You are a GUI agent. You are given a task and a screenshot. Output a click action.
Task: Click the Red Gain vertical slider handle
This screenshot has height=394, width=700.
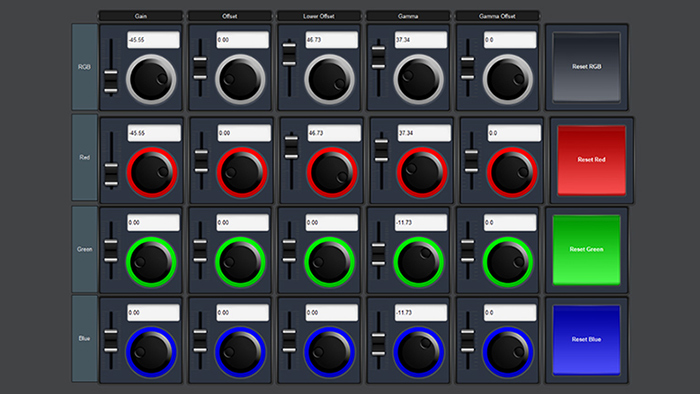point(111,174)
